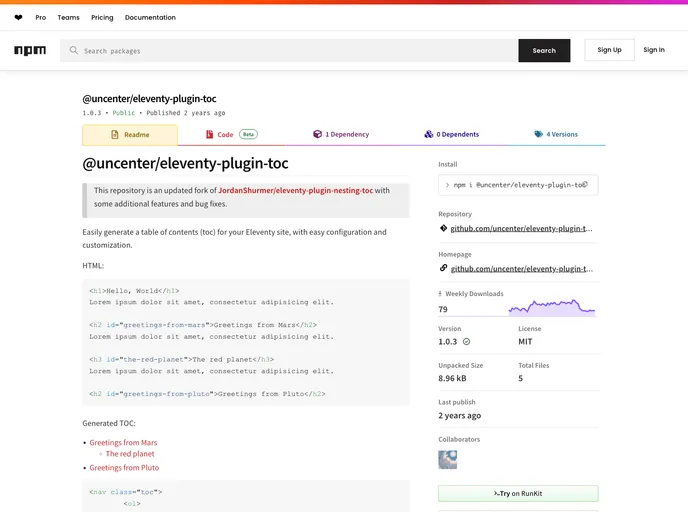Click the Readme file icon
Viewport: 688px width, 512px height.
[x=115, y=135]
